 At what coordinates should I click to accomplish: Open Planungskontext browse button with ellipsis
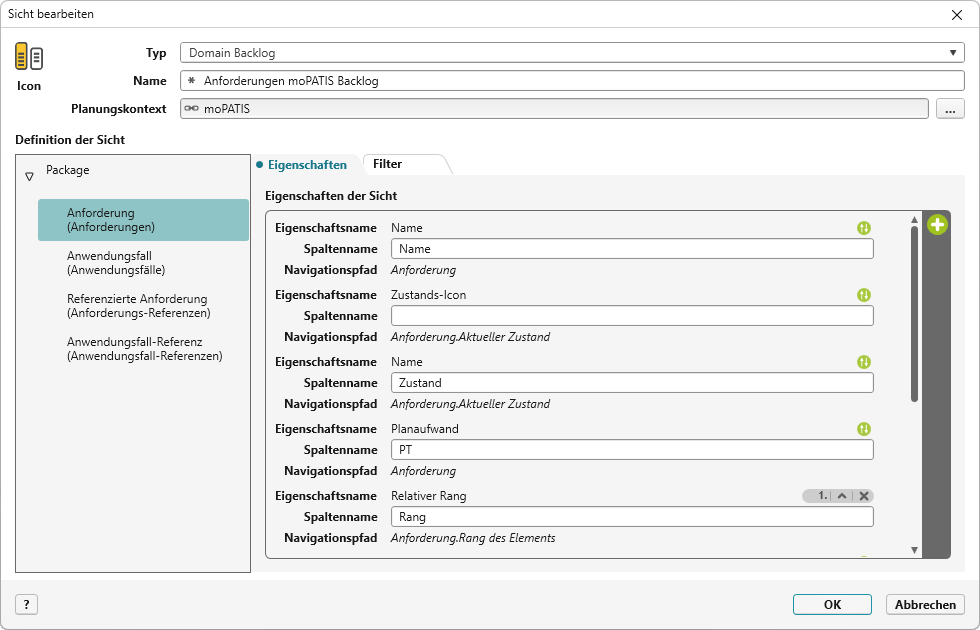pyautogui.click(x=949, y=109)
